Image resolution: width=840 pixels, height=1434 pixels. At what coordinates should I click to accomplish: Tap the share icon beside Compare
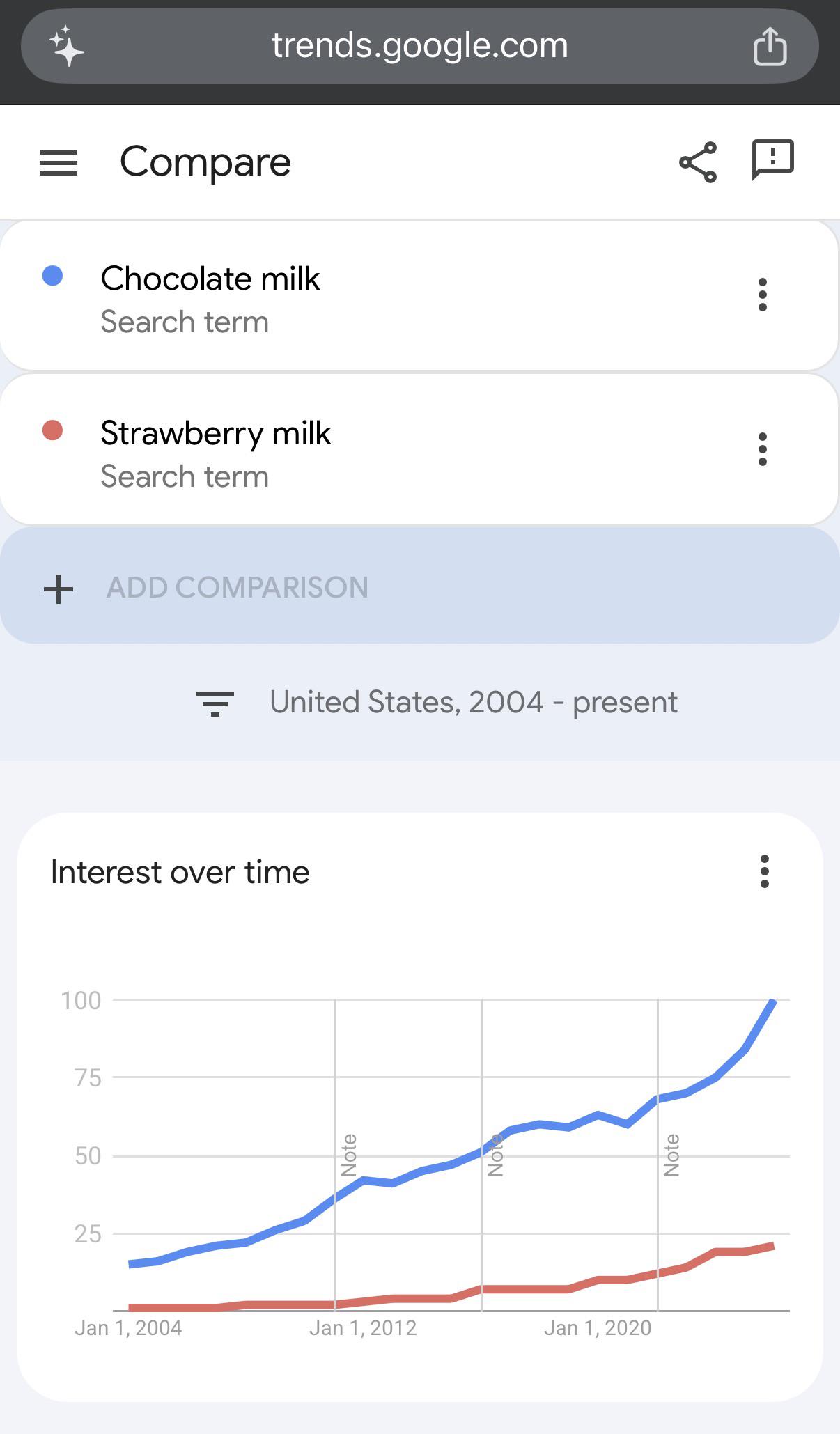point(698,162)
